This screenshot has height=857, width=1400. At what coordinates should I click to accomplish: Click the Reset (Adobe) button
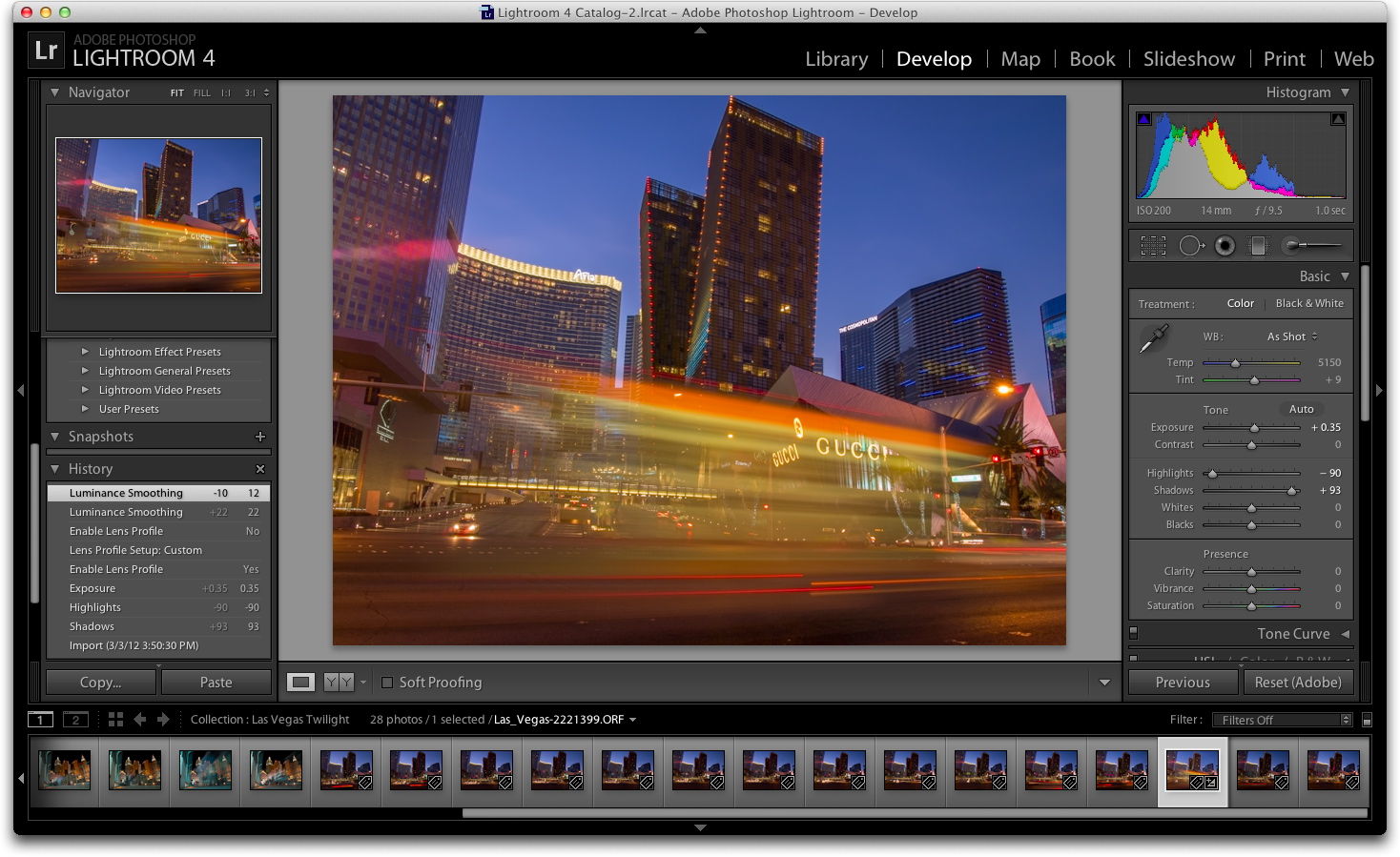[1297, 683]
